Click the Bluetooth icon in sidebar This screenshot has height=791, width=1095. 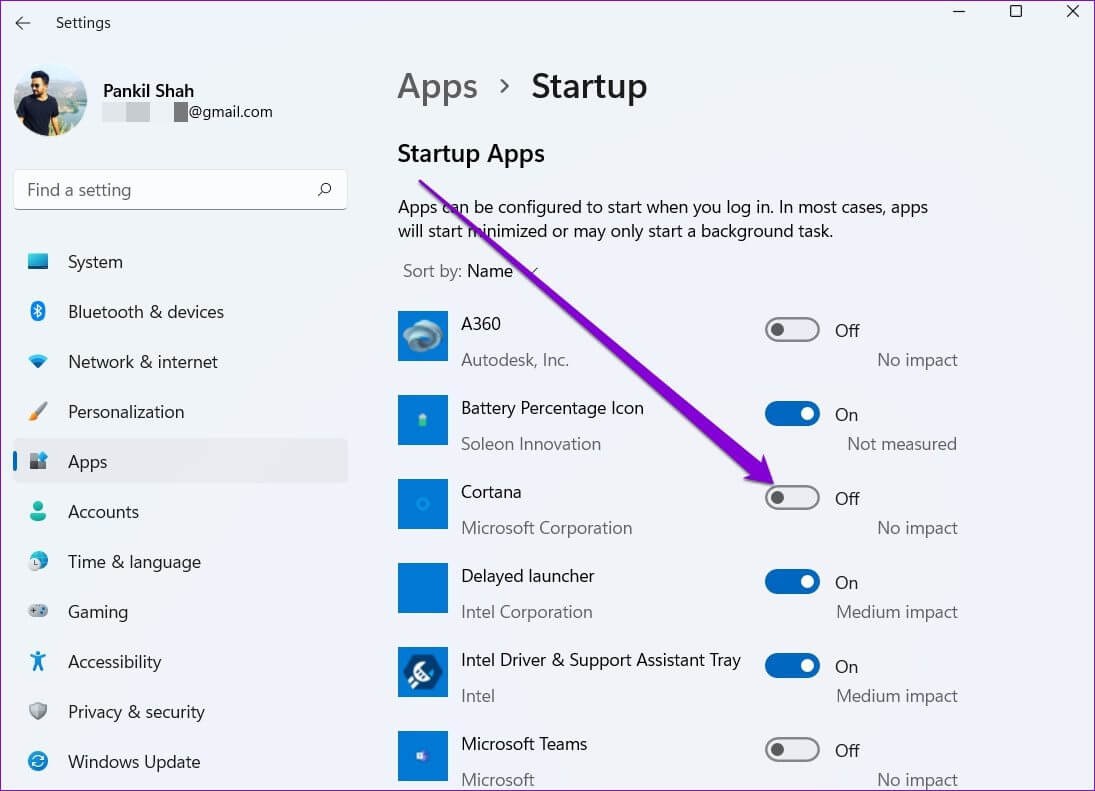point(38,311)
